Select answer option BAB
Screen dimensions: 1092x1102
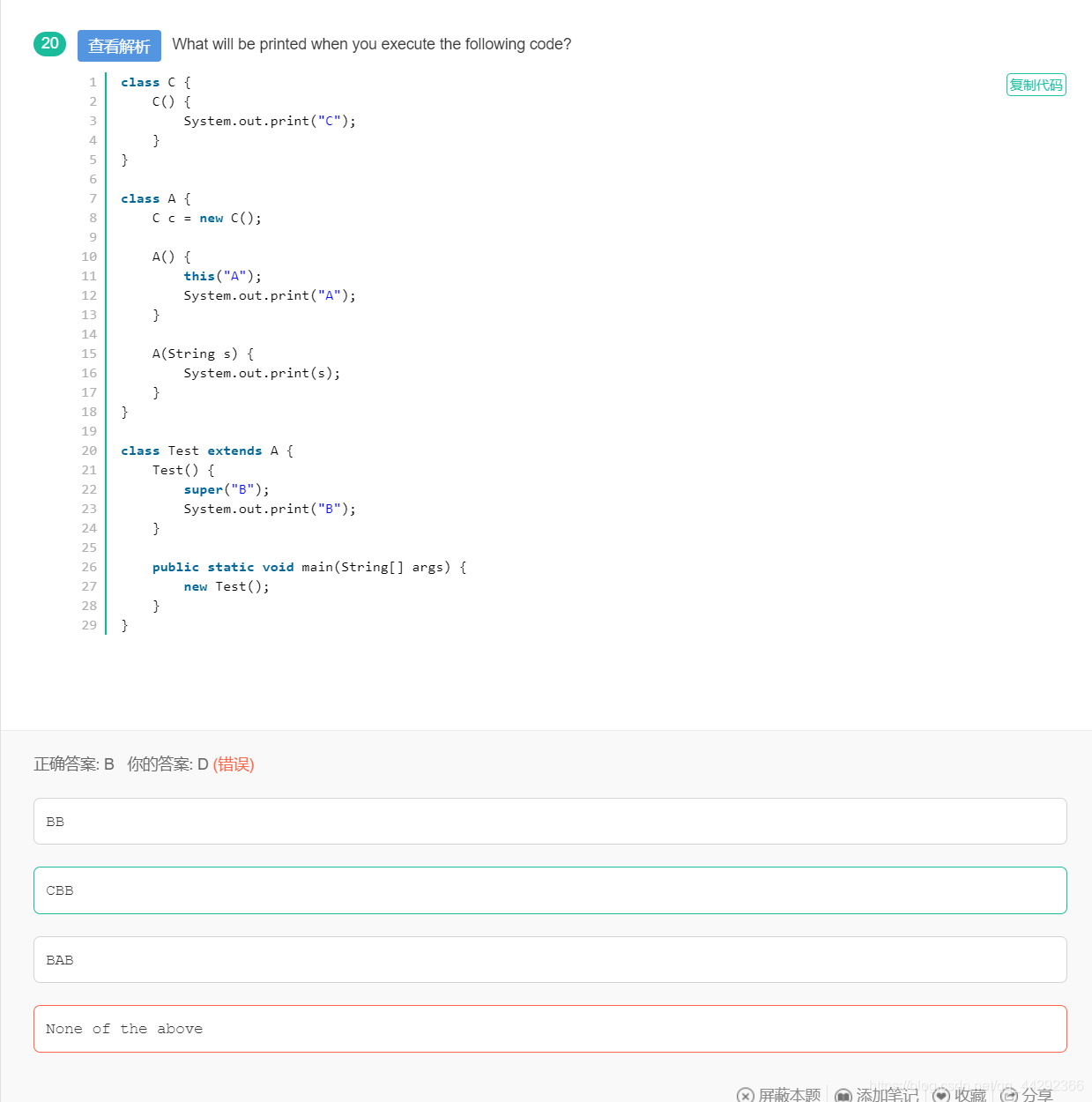[550, 960]
